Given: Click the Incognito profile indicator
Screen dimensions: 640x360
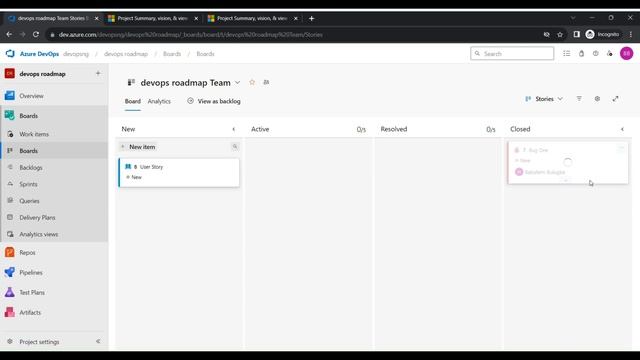Looking at the screenshot, I should point(602,35).
